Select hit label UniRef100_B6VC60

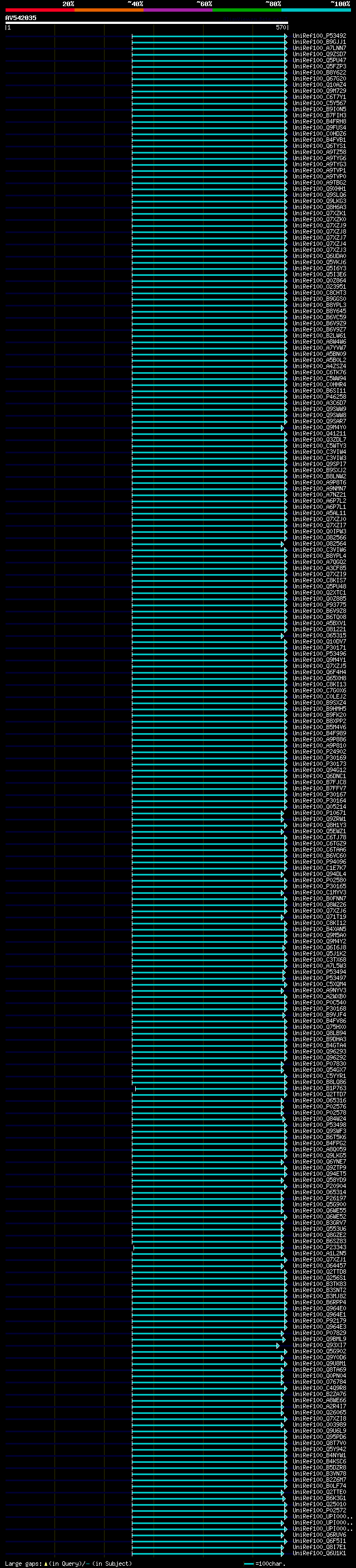tap(319, 855)
